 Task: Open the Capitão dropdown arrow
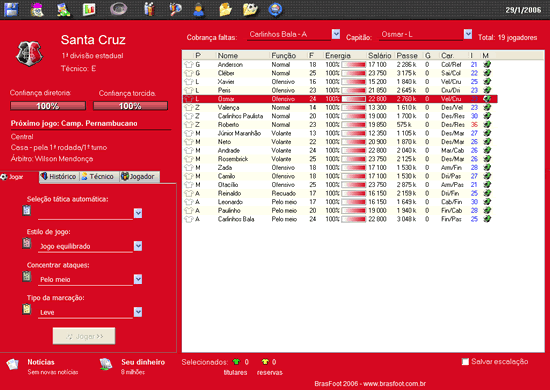[x=468, y=34]
